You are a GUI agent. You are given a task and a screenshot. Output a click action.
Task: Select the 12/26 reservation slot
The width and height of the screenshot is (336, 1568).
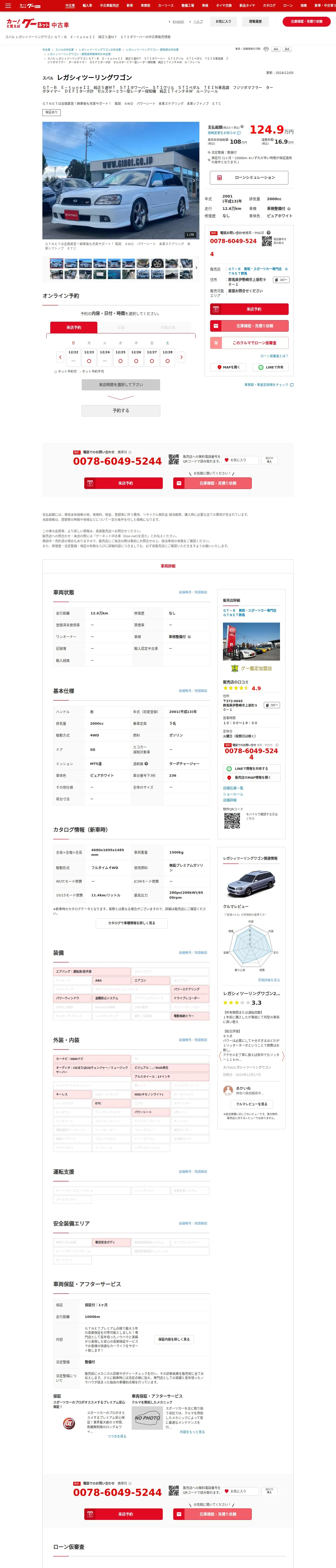[x=136, y=357]
